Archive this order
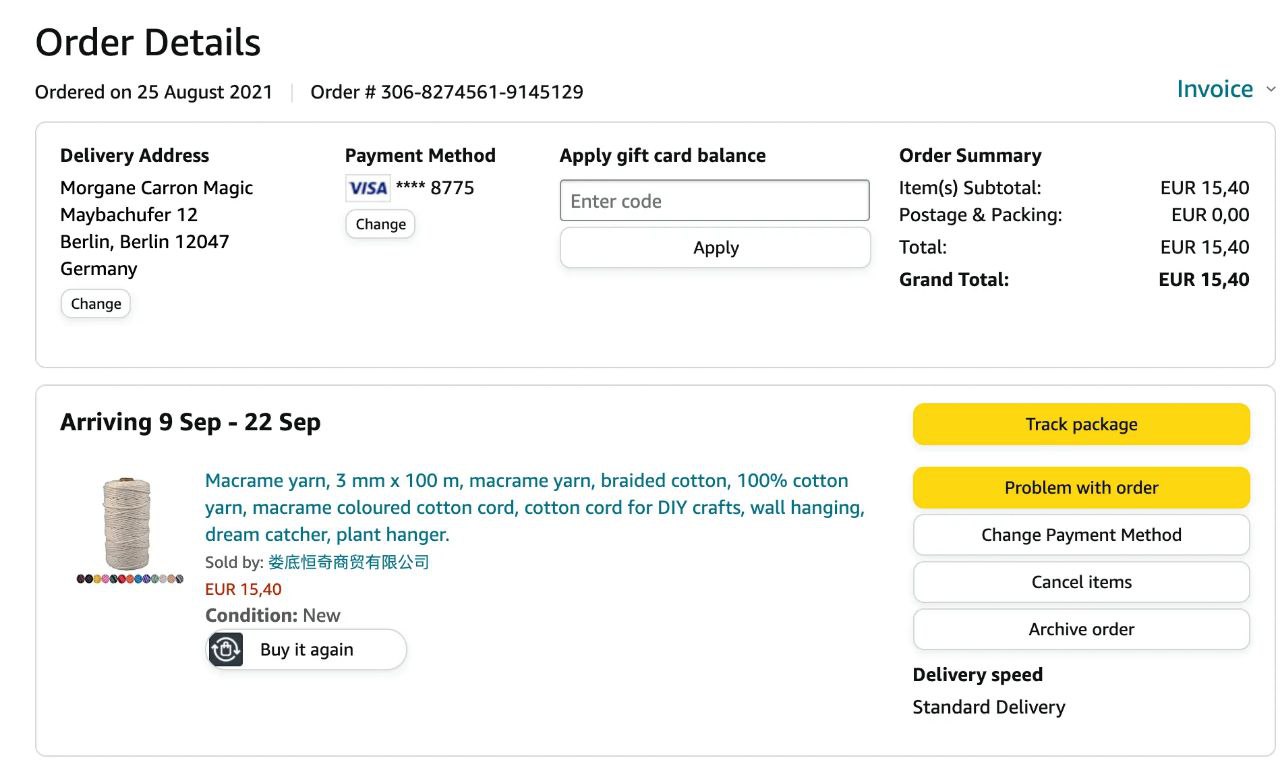 (x=1081, y=629)
